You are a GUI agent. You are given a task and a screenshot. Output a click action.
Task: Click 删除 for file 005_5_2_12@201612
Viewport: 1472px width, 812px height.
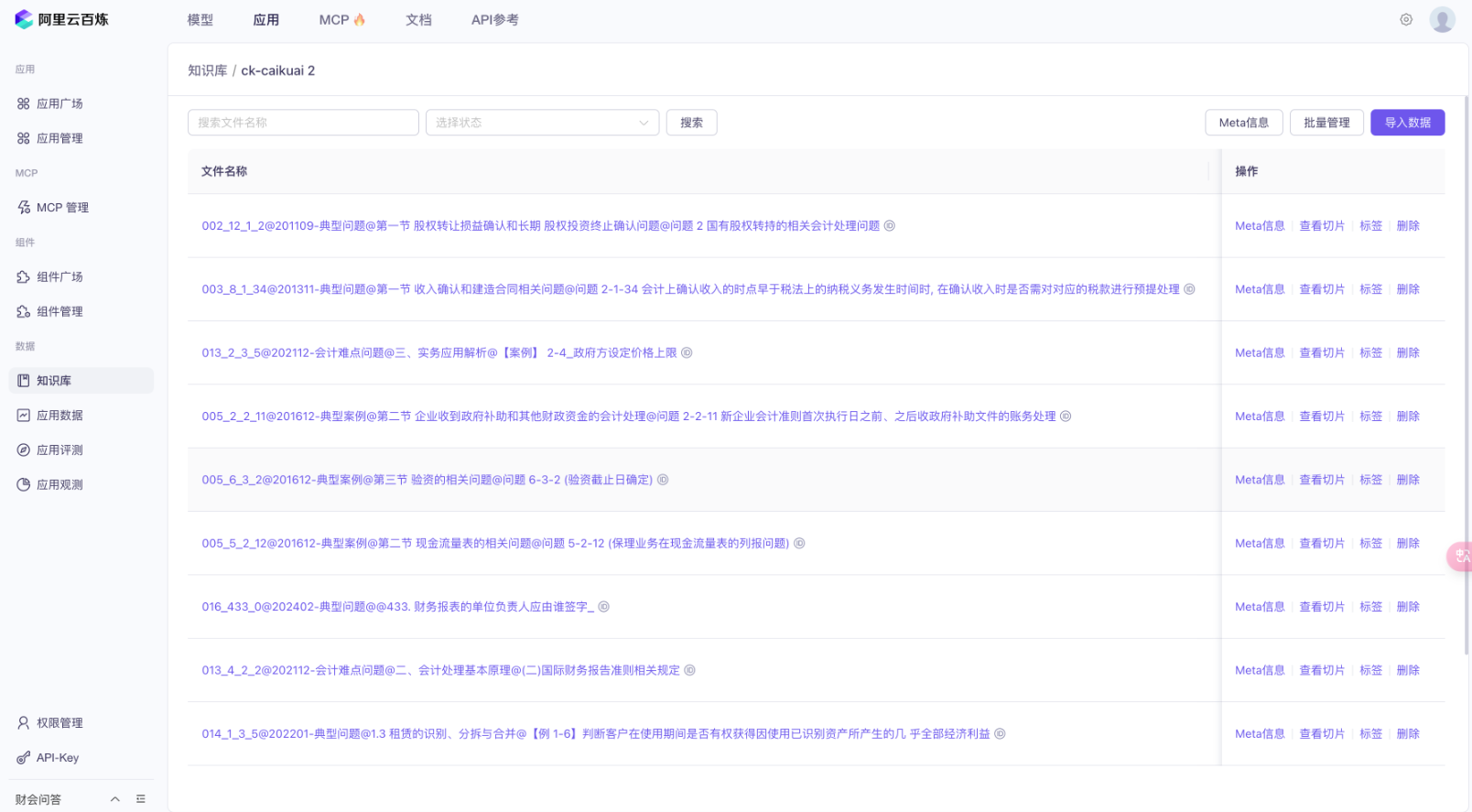(1408, 544)
